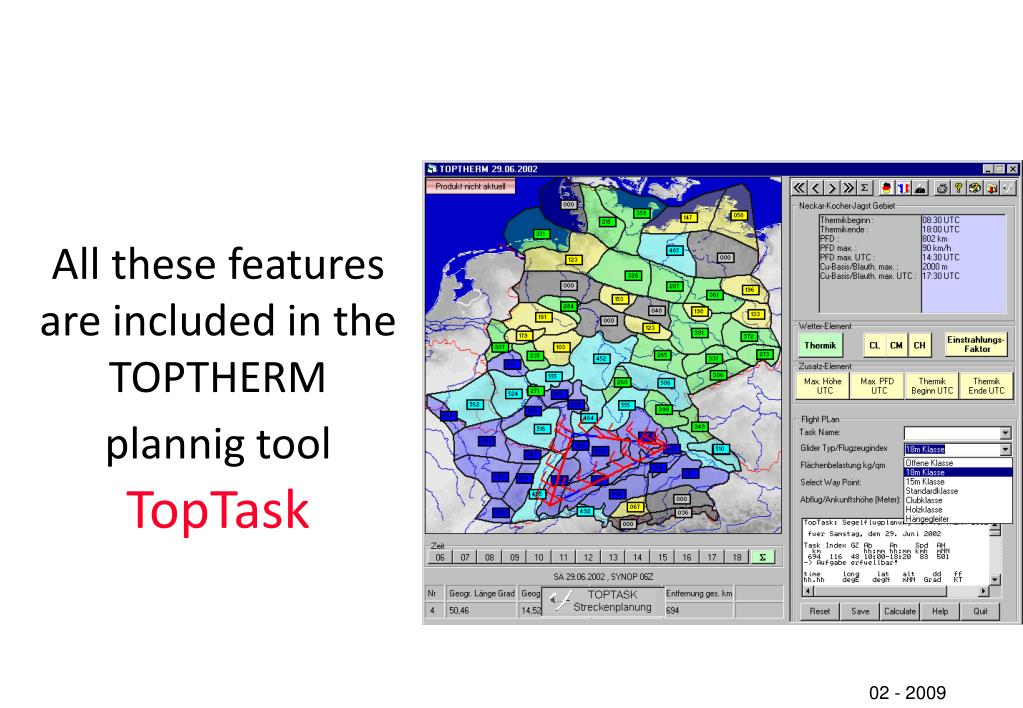Toggle the CH high cloud layer
This screenshot has width=1023, height=708.
click(919, 345)
